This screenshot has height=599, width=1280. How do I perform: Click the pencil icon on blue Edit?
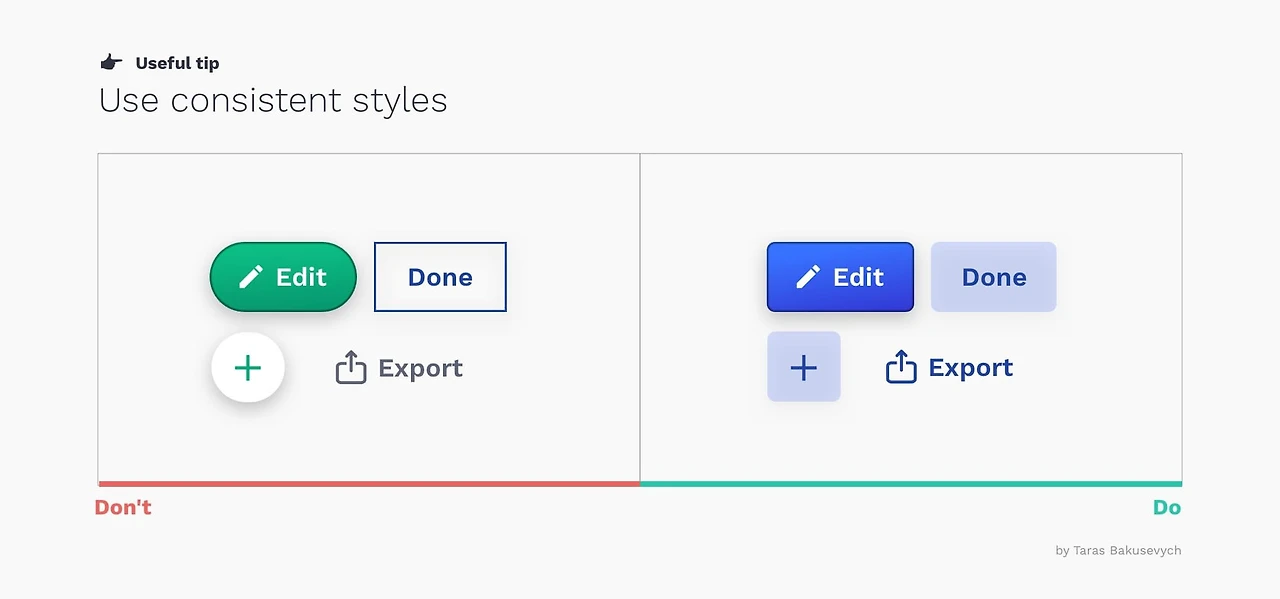point(809,277)
